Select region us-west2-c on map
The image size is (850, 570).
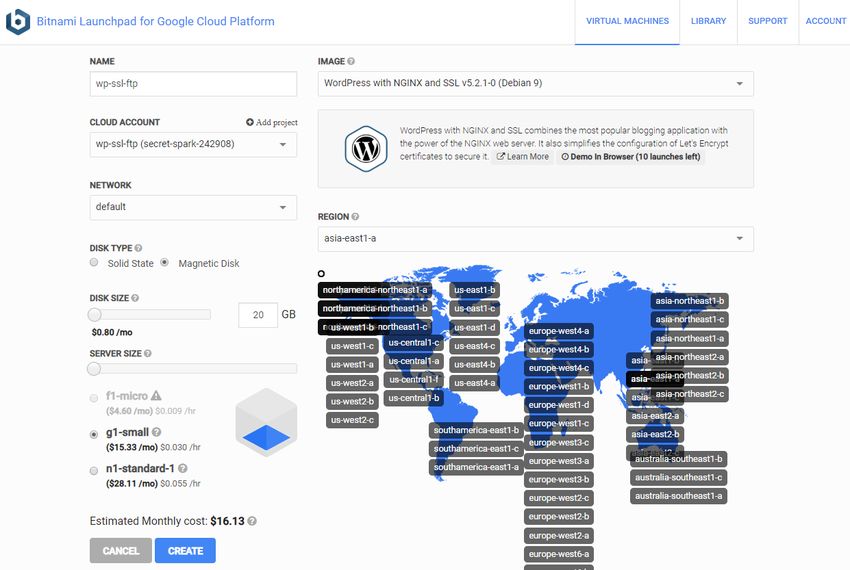pyautogui.click(x=352, y=420)
